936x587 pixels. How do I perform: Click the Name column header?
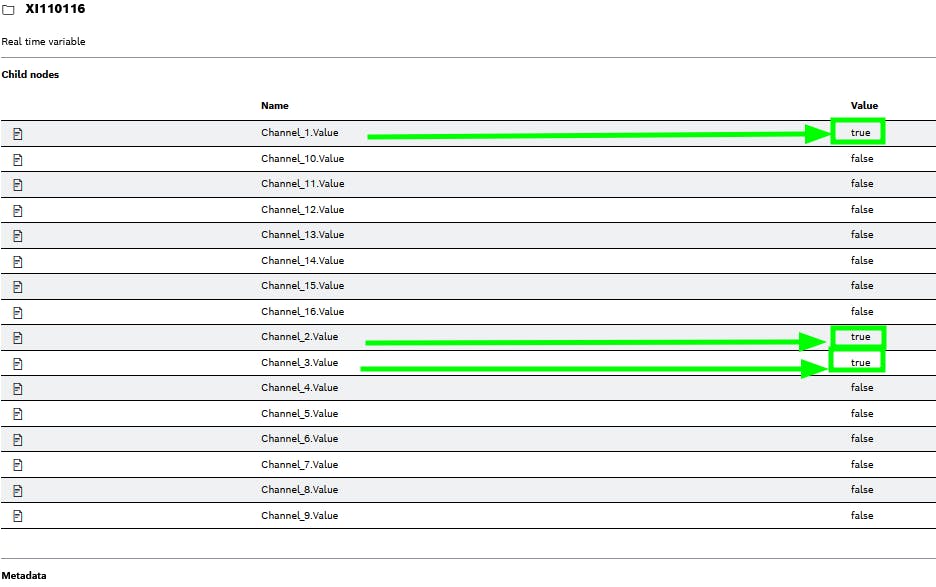[x=275, y=106]
